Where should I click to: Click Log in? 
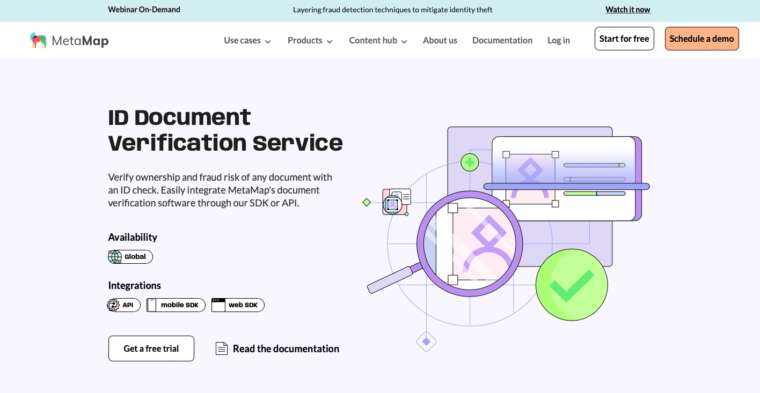[558, 40]
